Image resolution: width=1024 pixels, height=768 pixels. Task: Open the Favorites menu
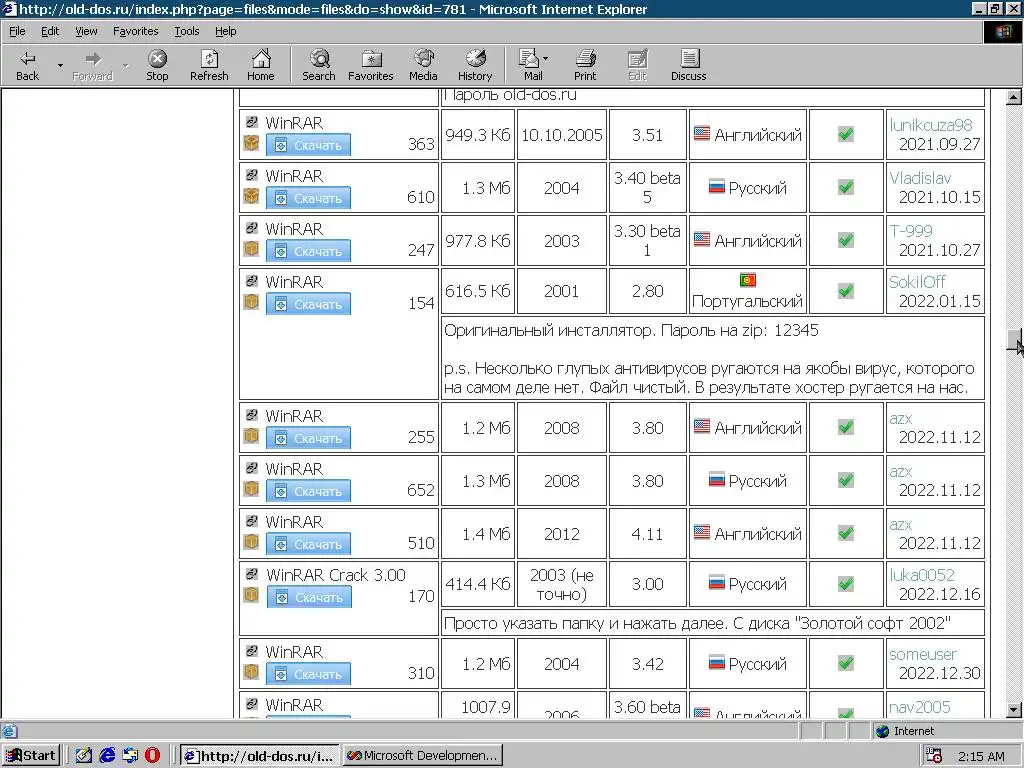pyautogui.click(x=135, y=31)
